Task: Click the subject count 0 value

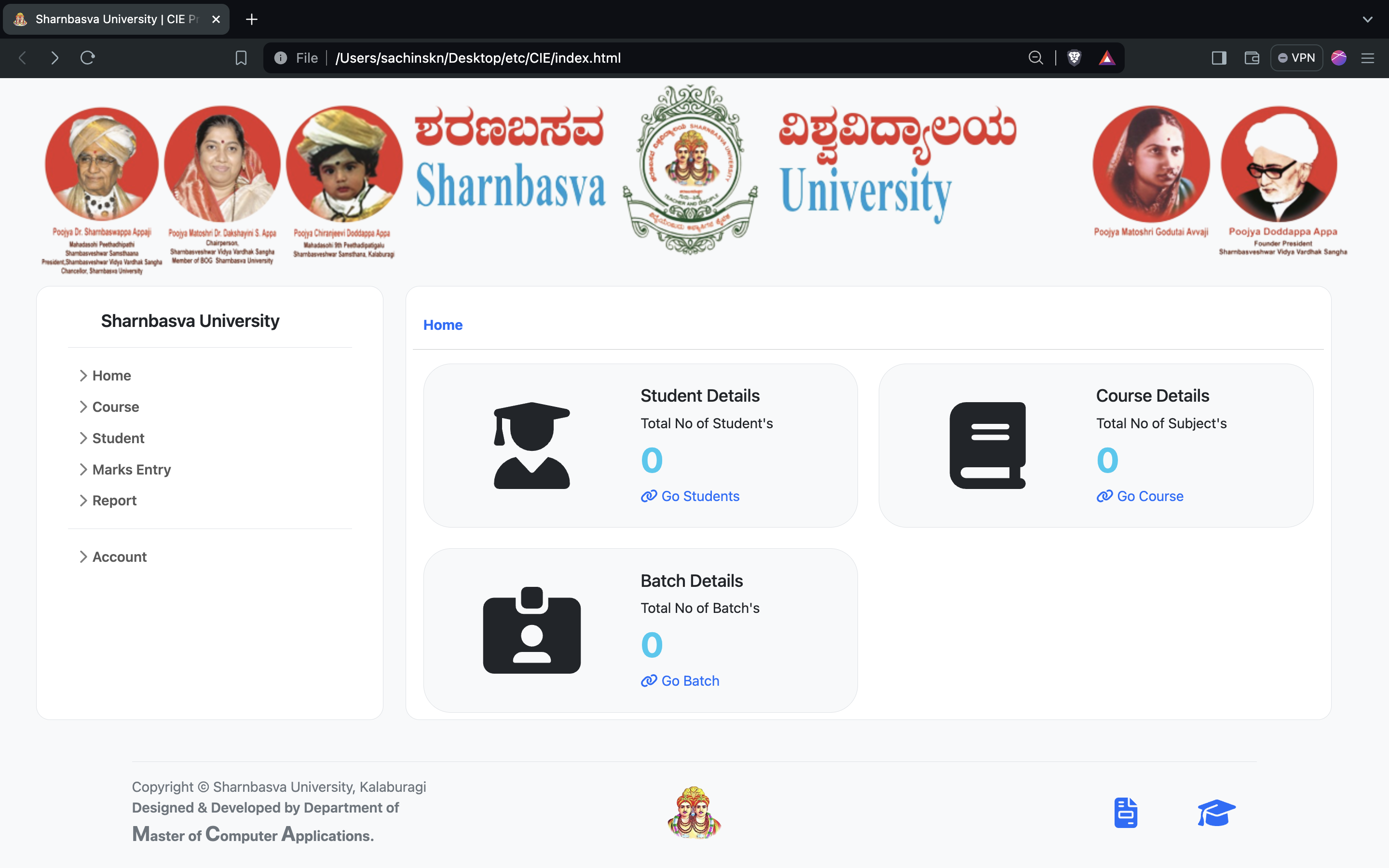Action: 1107,460
